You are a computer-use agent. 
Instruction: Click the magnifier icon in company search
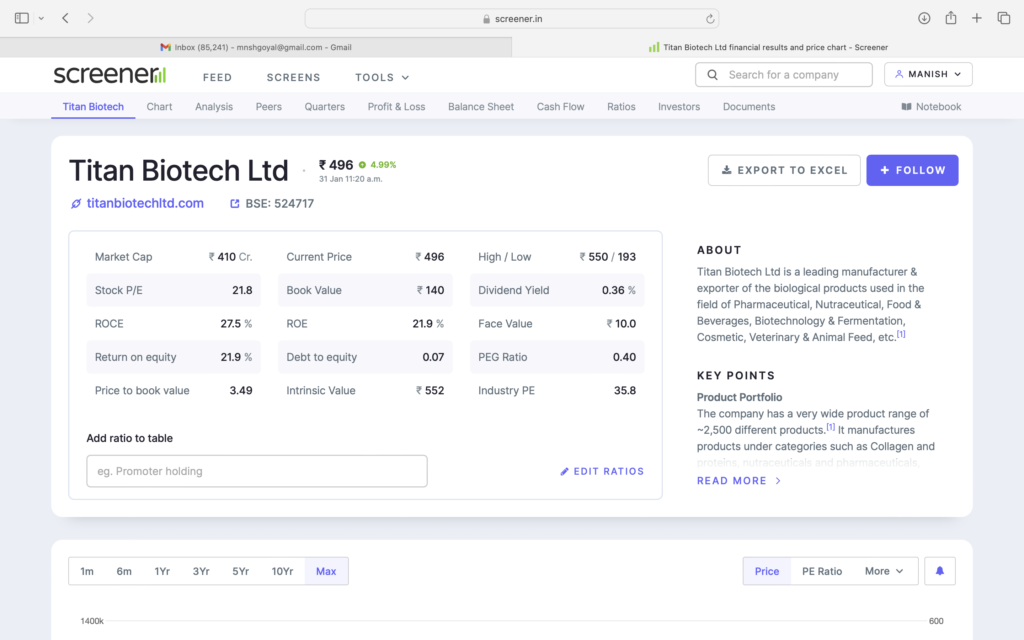(x=712, y=75)
